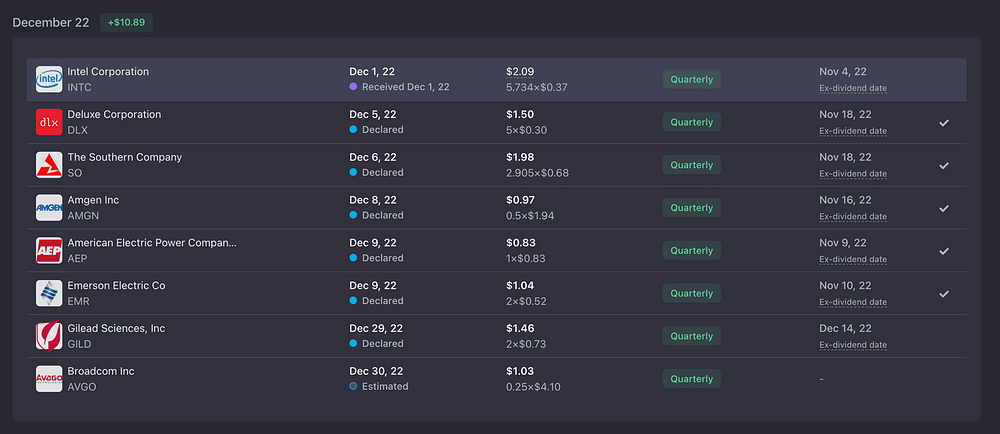Open American Electric Power Compan... name
1000x434 pixels.
152,243
